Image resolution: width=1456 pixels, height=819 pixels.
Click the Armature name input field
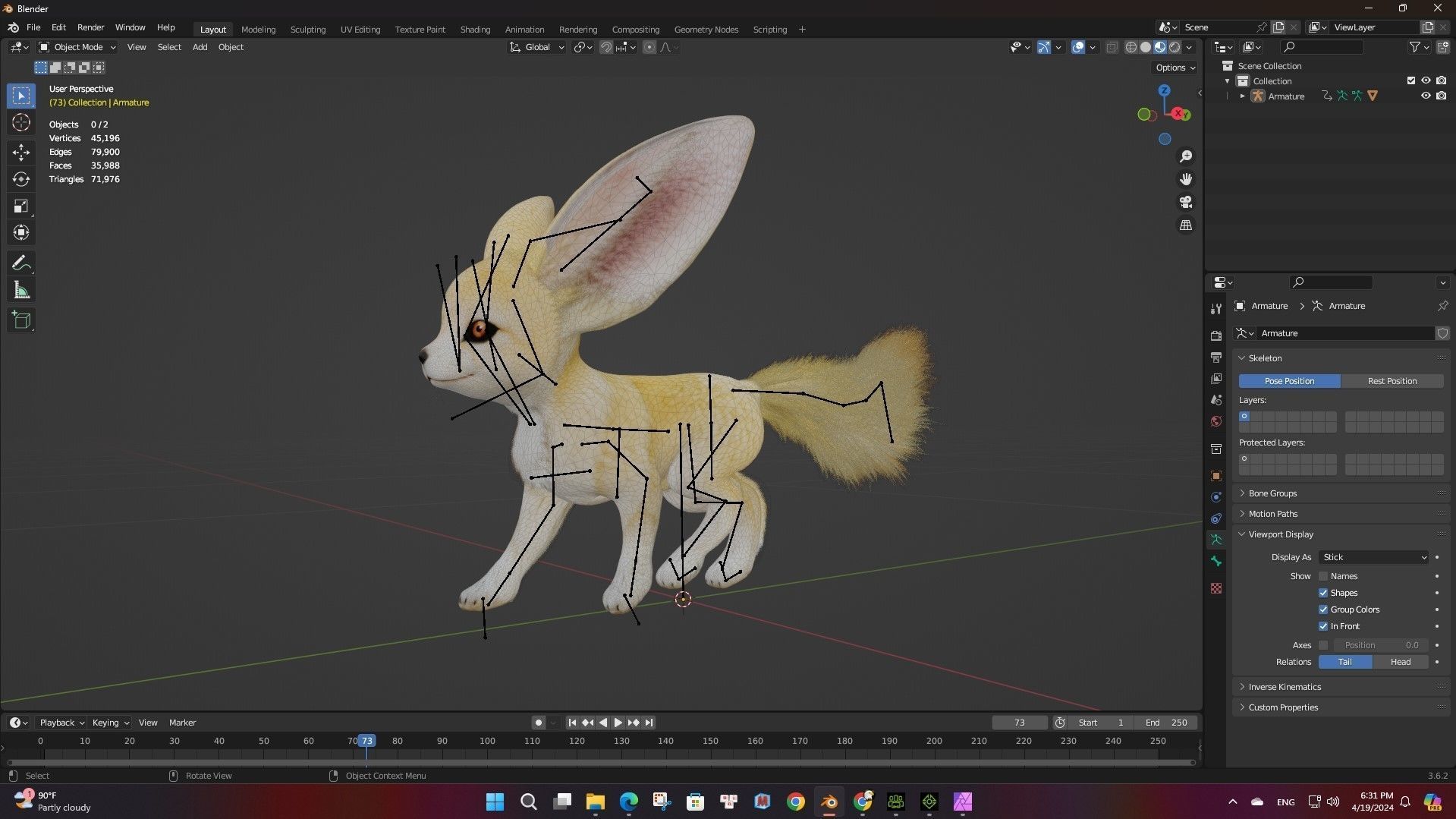[1345, 333]
